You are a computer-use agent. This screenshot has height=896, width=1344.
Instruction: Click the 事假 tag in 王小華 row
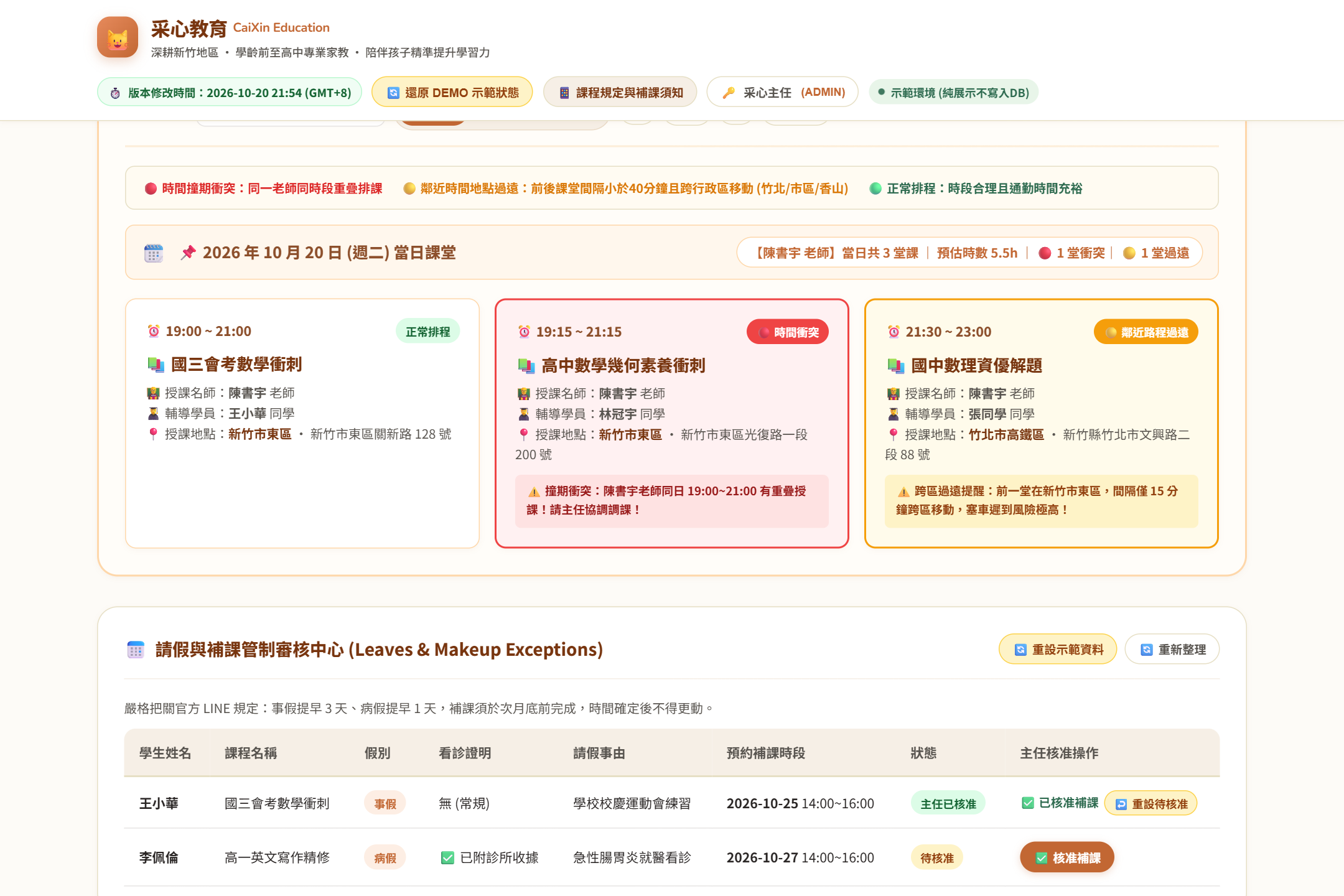pos(385,804)
